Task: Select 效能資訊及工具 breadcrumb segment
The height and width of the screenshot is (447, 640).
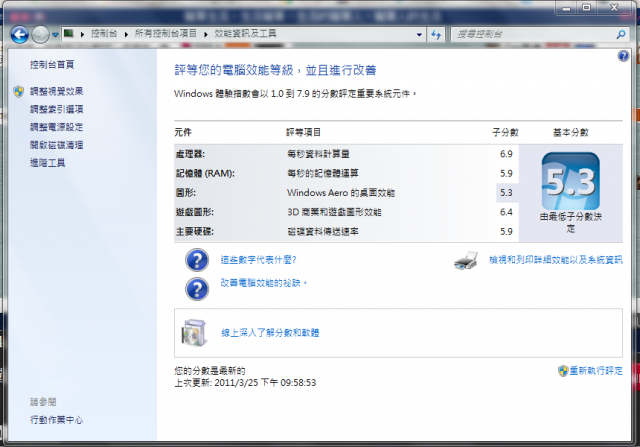Action: click(x=245, y=33)
